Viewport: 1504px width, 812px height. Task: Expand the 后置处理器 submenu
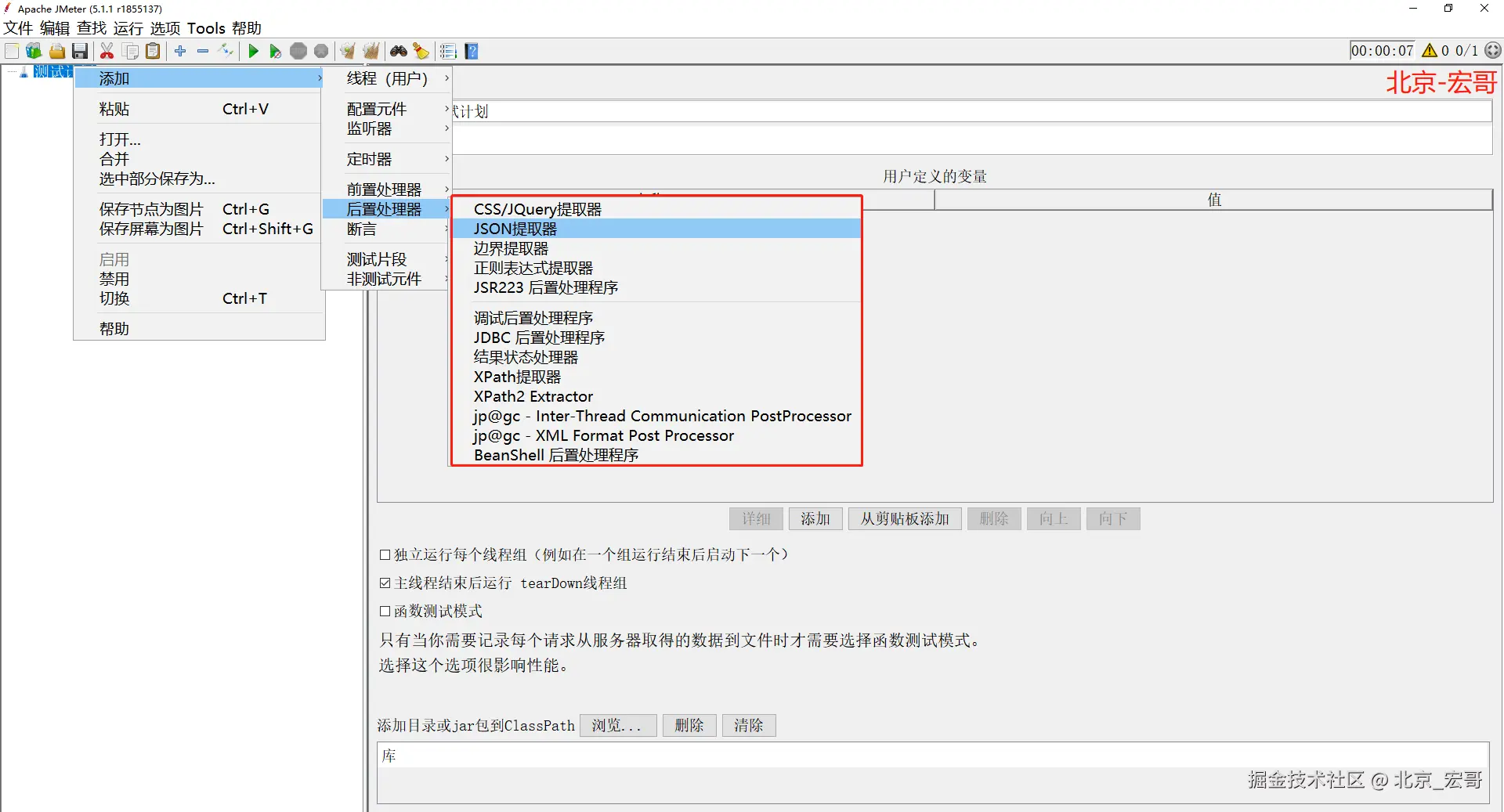click(x=388, y=209)
